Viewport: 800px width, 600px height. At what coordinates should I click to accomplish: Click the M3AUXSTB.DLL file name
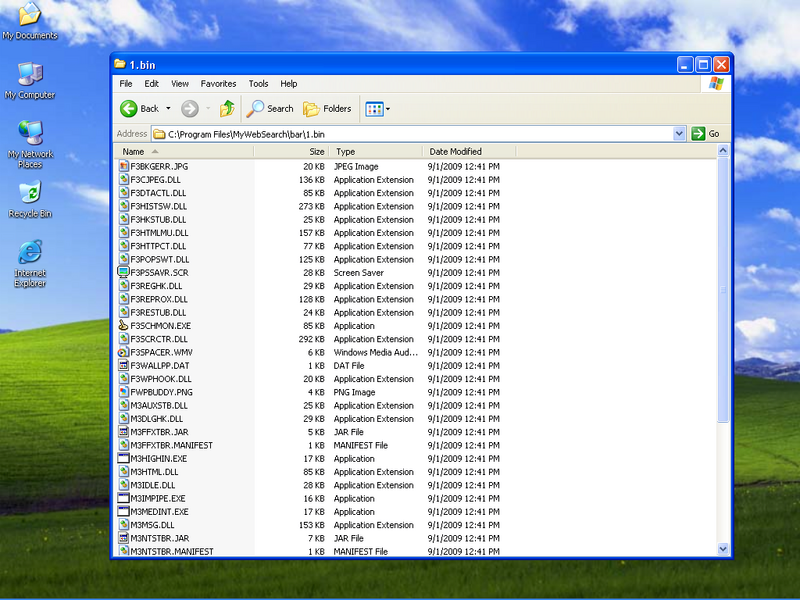tap(159, 405)
